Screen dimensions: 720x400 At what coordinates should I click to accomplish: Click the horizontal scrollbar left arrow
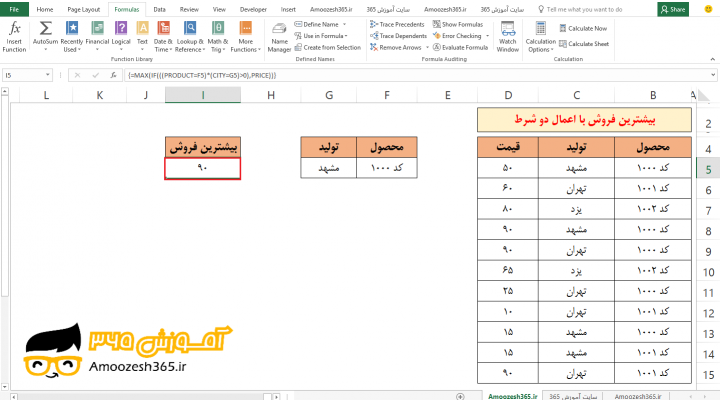14,396
